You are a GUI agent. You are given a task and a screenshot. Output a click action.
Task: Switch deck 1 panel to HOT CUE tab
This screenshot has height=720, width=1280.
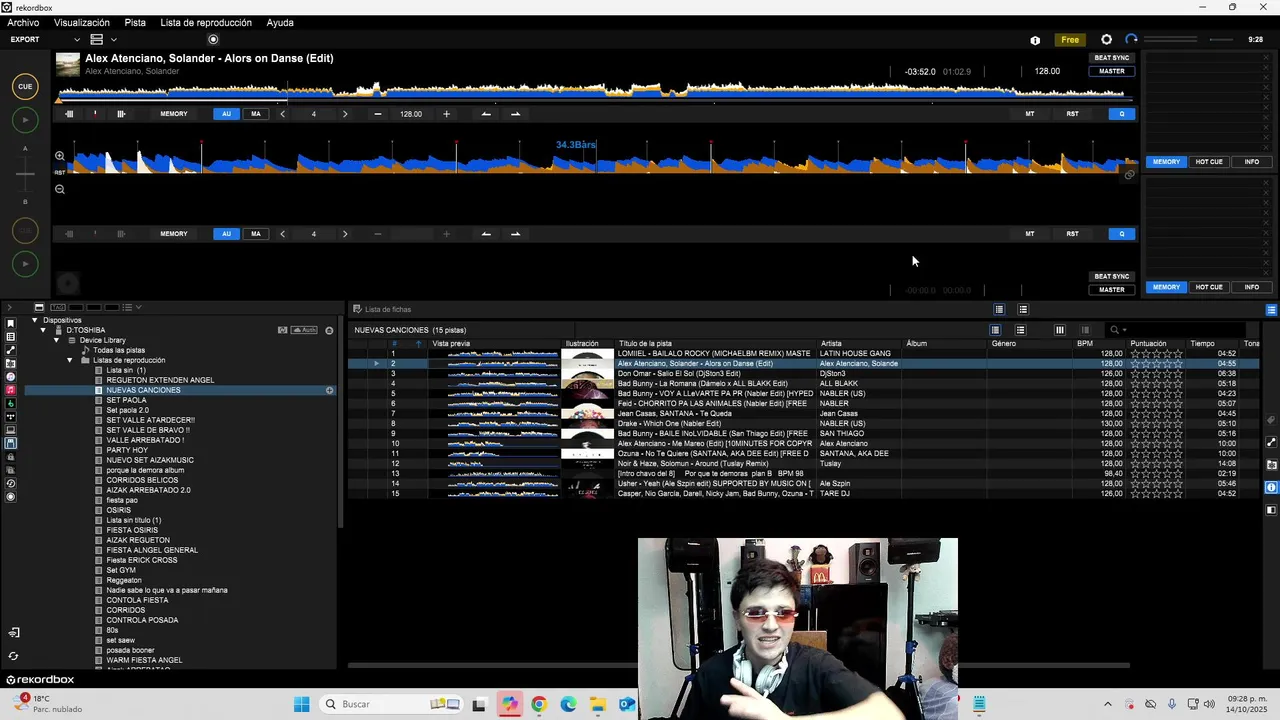(x=1209, y=162)
